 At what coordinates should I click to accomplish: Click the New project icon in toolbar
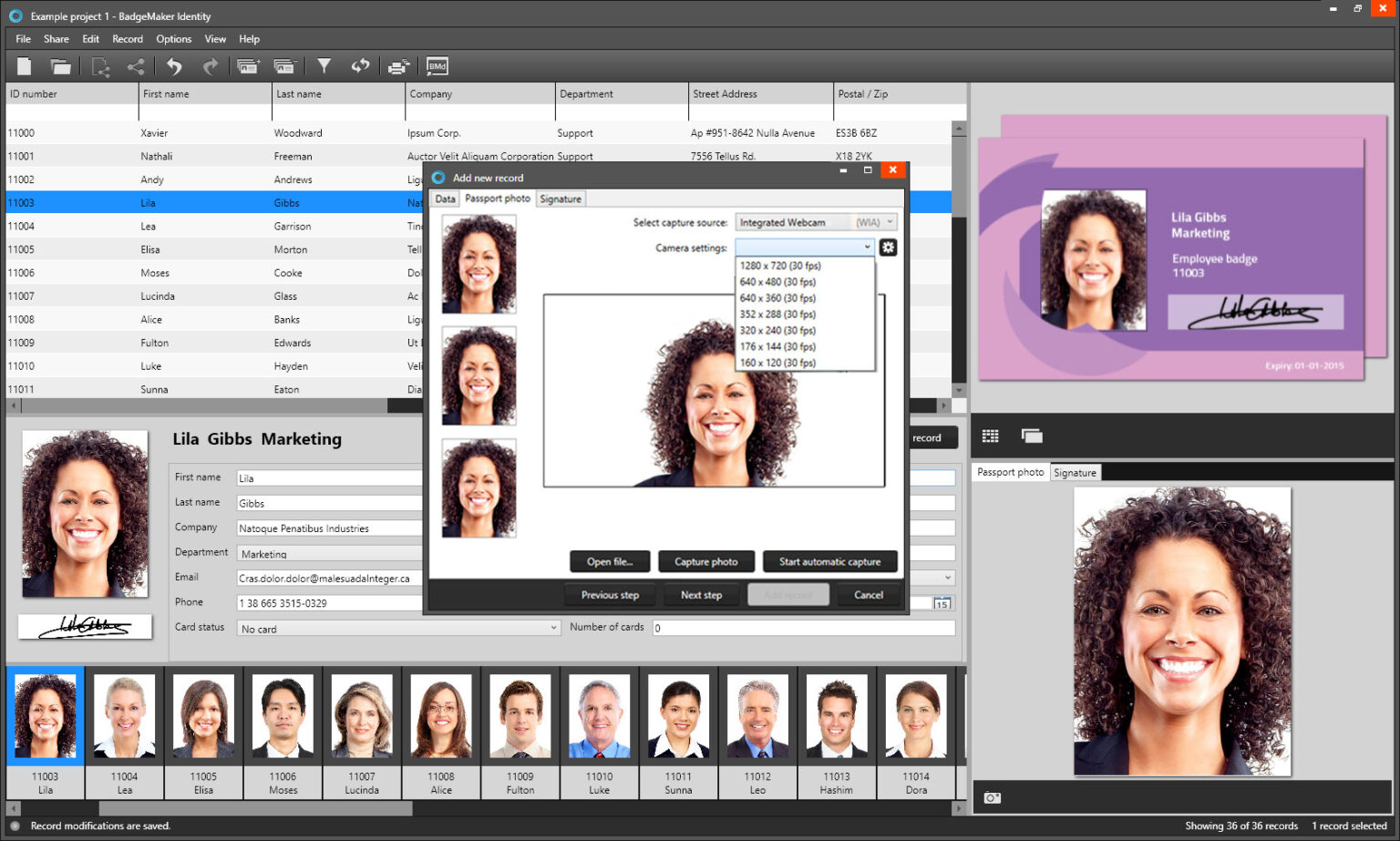[25, 66]
